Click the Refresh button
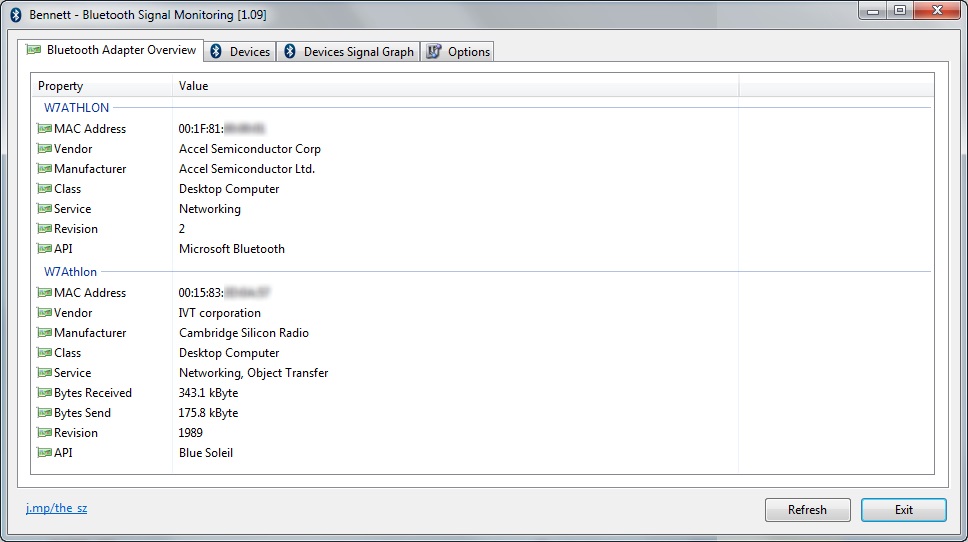 807,510
